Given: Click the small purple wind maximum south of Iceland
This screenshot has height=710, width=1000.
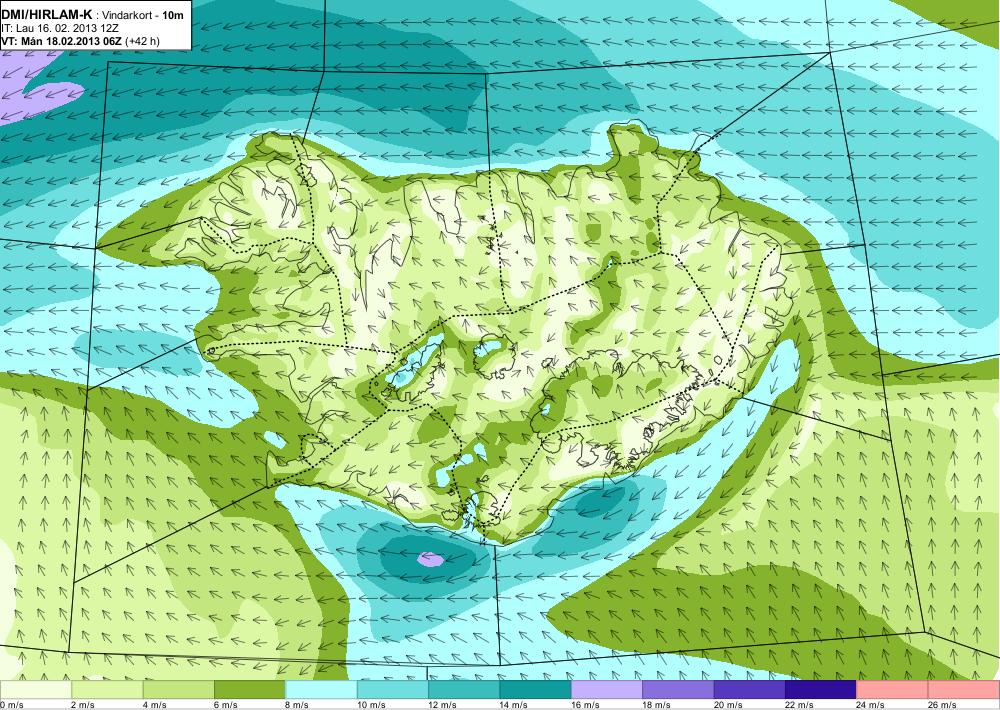Looking at the screenshot, I should click(x=430, y=559).
